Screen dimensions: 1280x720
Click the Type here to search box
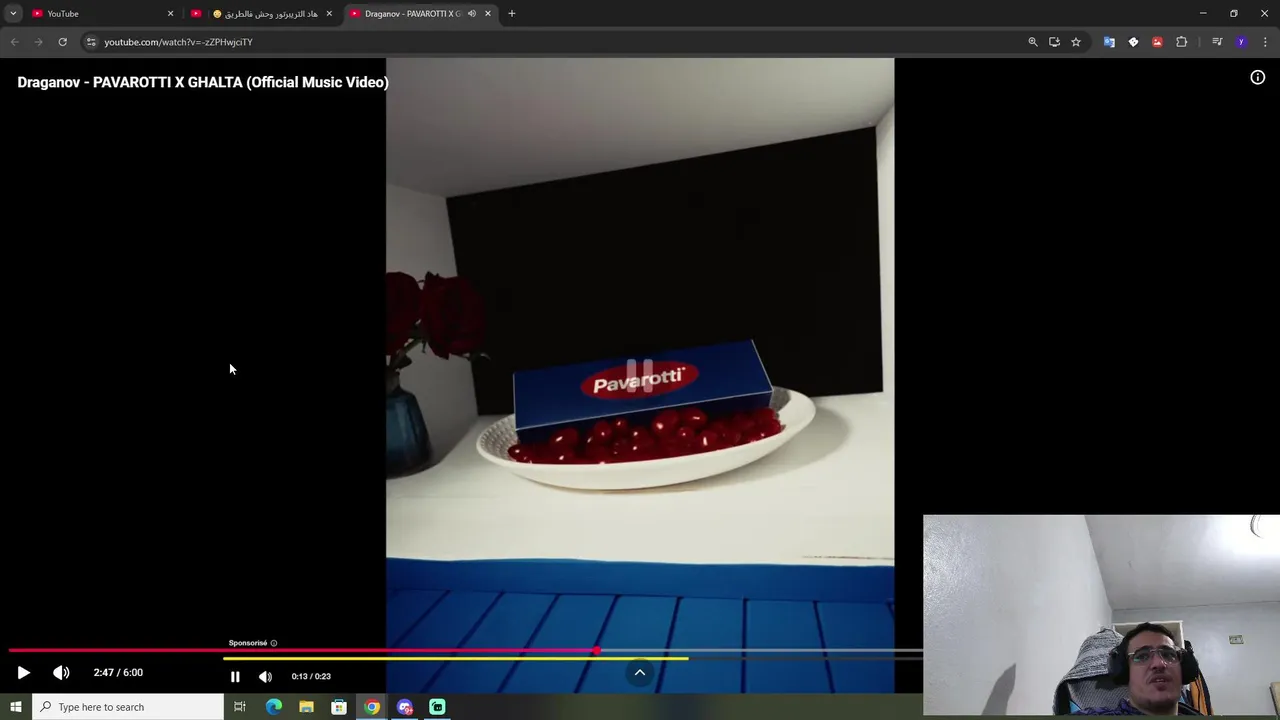coord(127,707)
